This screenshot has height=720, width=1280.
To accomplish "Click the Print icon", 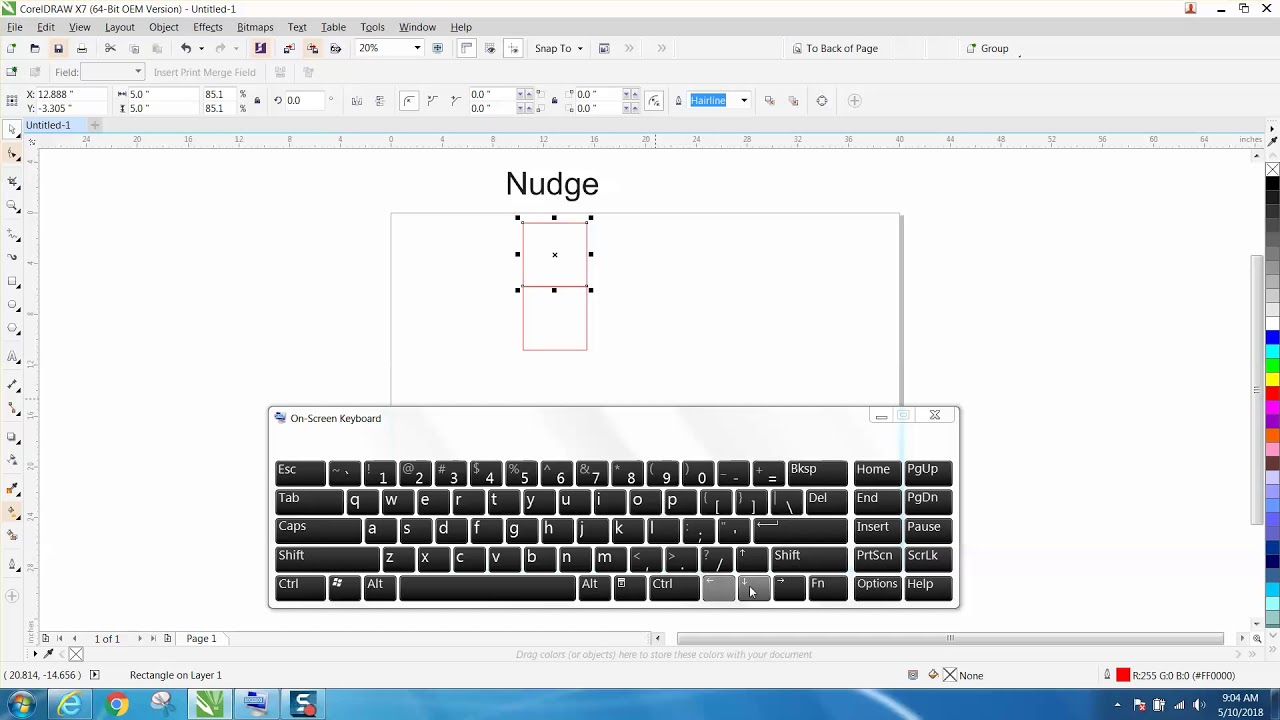I will point(82,48).
